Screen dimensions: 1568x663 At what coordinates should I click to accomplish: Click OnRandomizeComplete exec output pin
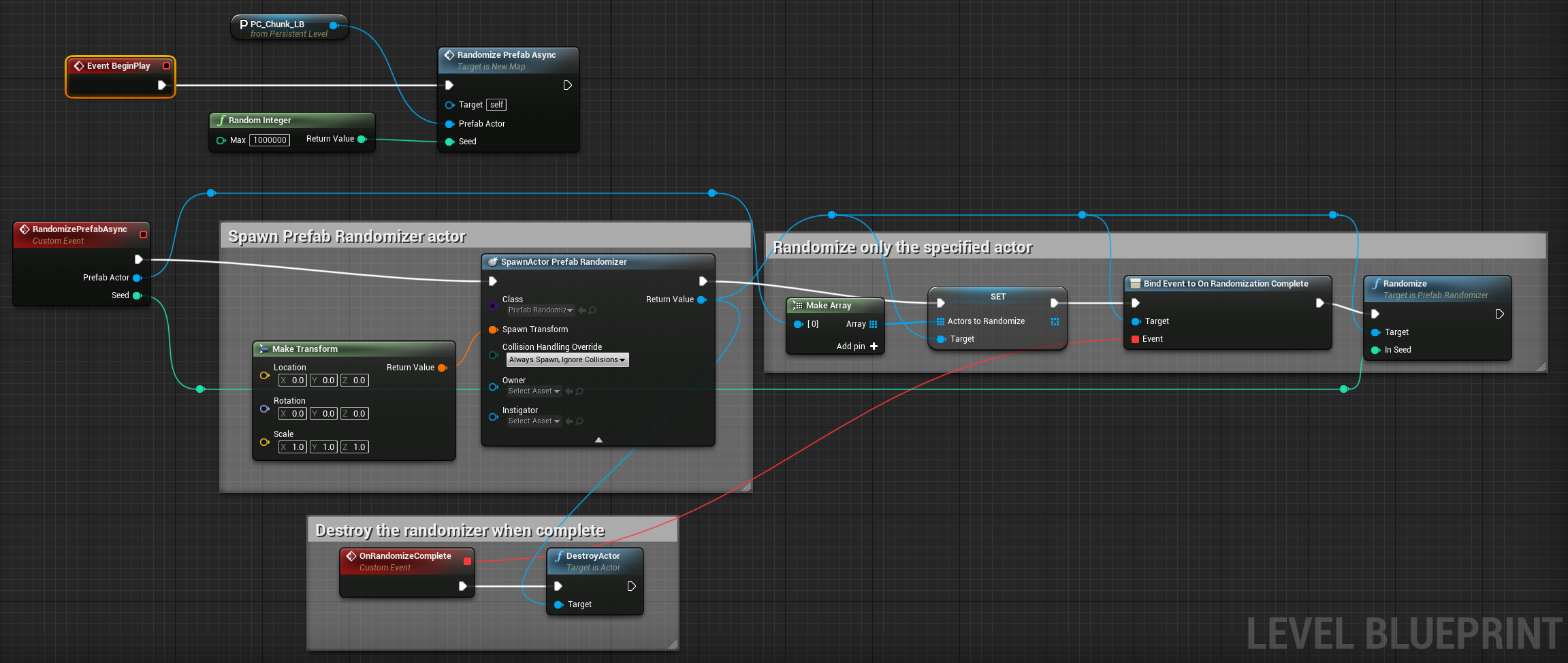click(462, 586)
